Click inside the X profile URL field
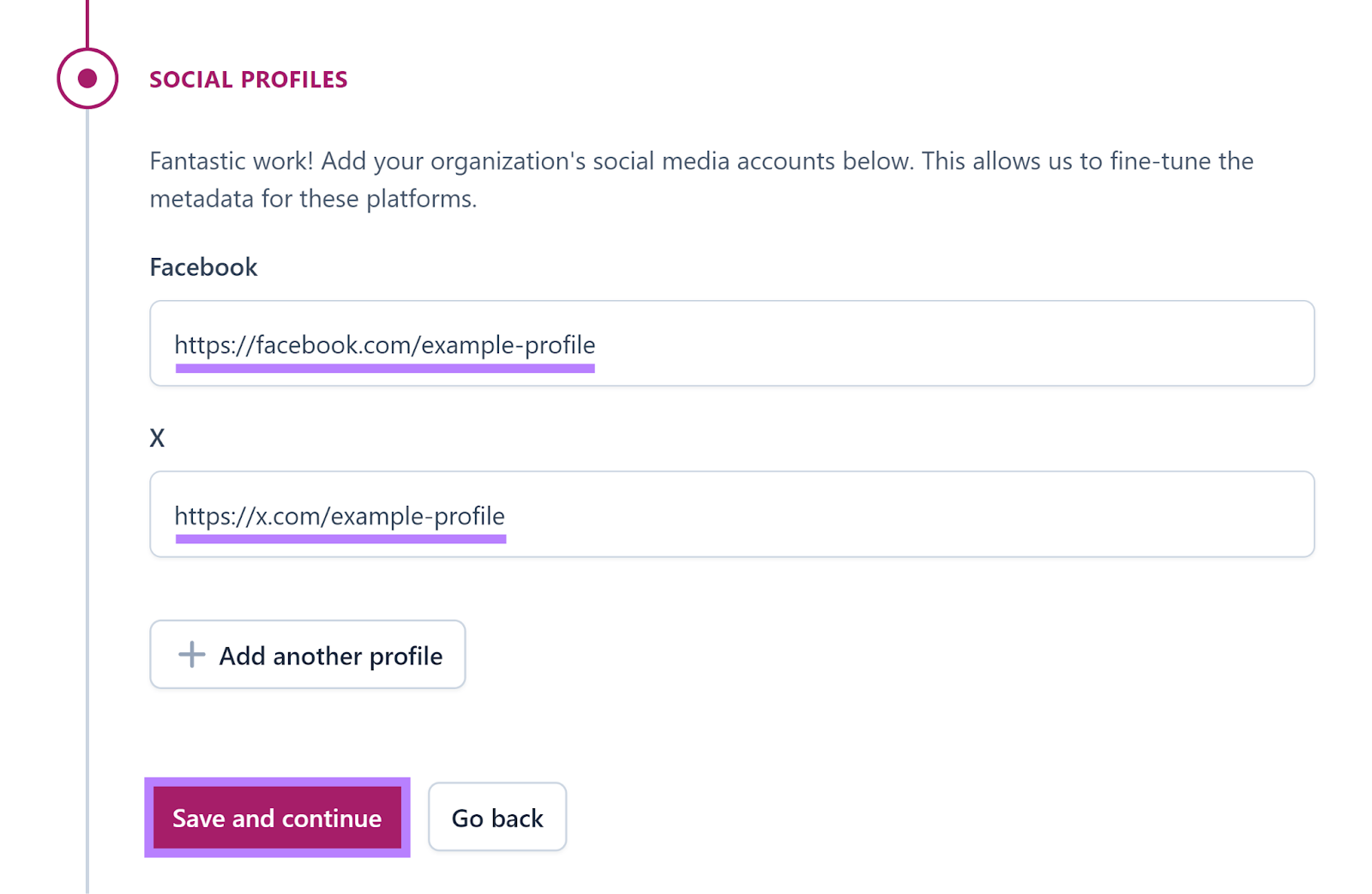1372x894 pixels. [x=729, y=514]
